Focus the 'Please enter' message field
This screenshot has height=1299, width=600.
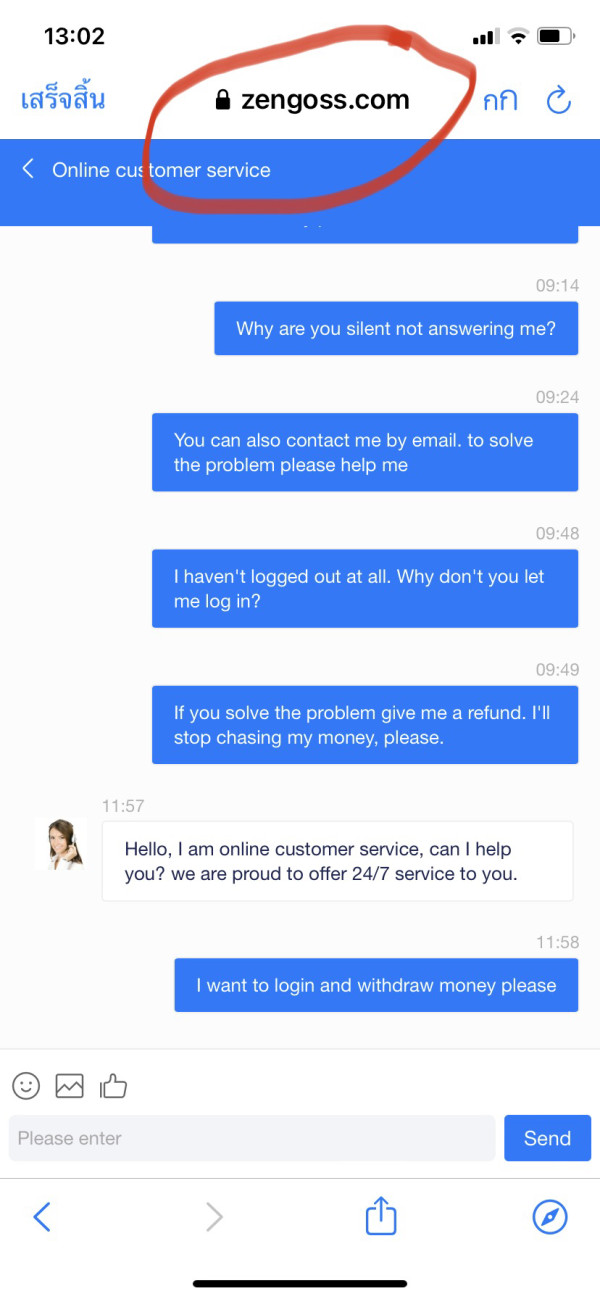coord(252,1138)
